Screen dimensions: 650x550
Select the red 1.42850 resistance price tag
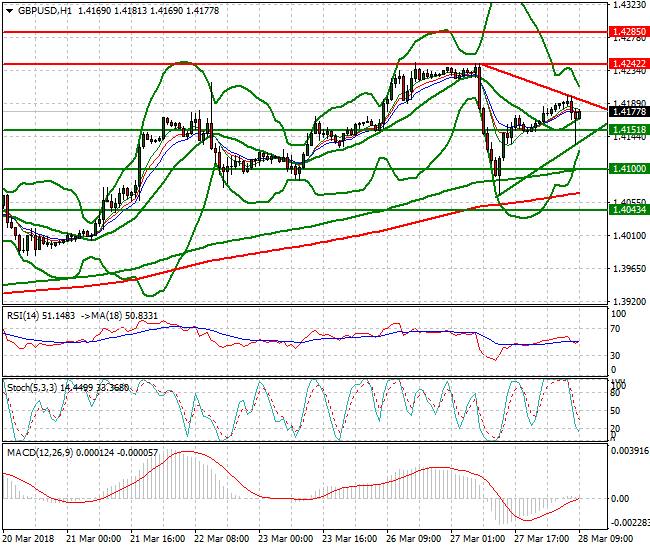pyautogui.click(x=628, y=32)
